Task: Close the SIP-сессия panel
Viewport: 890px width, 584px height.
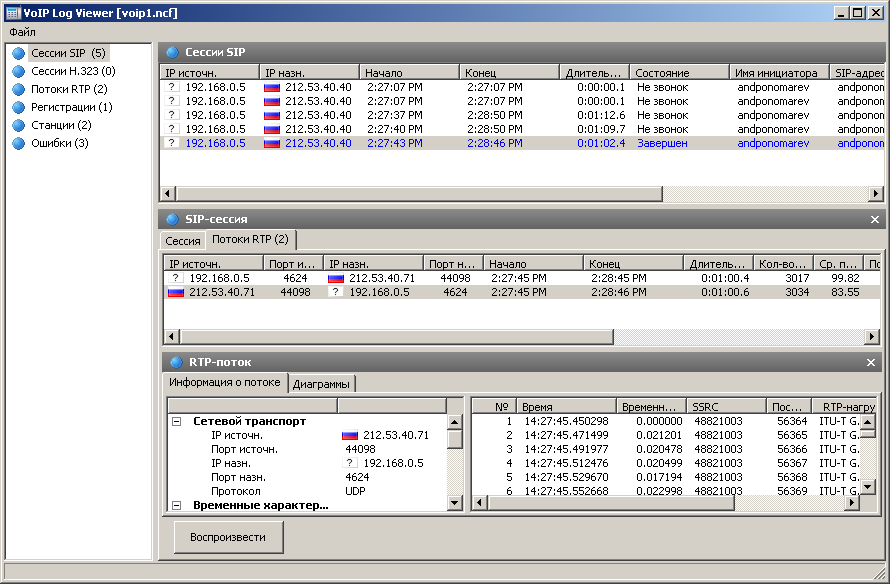Action: pos(875,220)
